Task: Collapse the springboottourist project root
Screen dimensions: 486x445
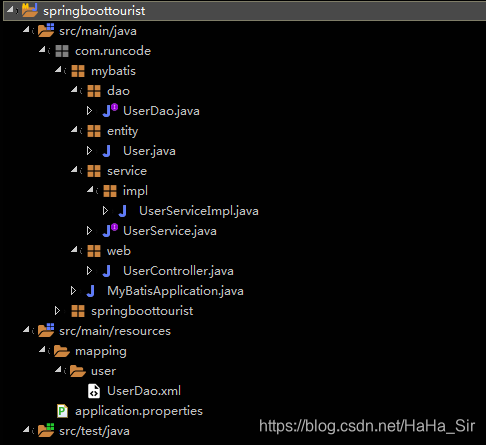Action: pos(10,10)
